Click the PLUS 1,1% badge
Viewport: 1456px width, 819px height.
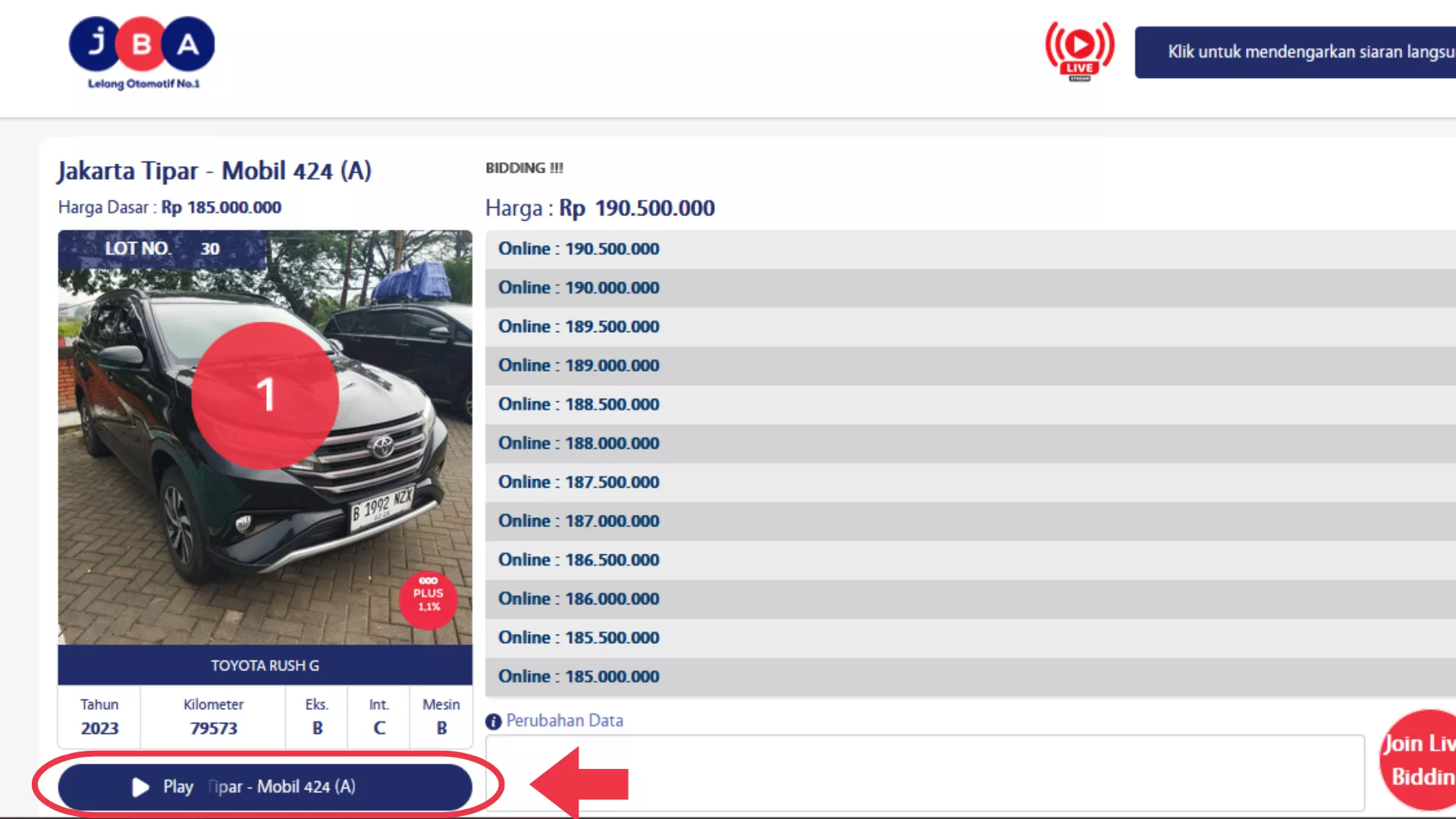(428, 600)
